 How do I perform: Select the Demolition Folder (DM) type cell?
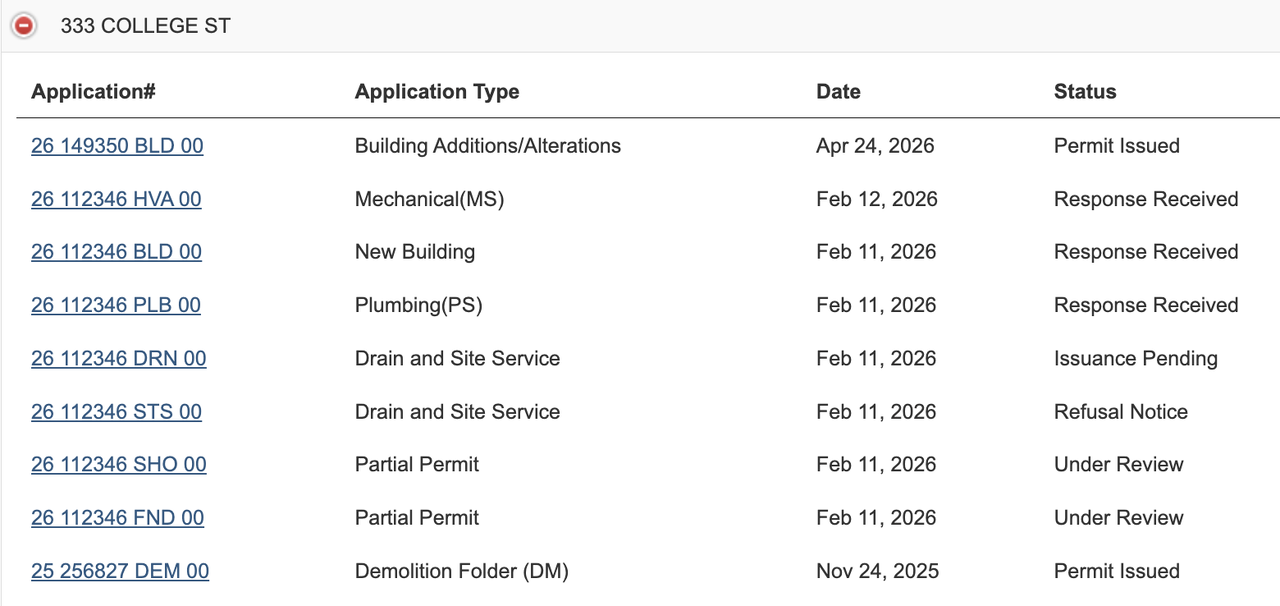462,571
